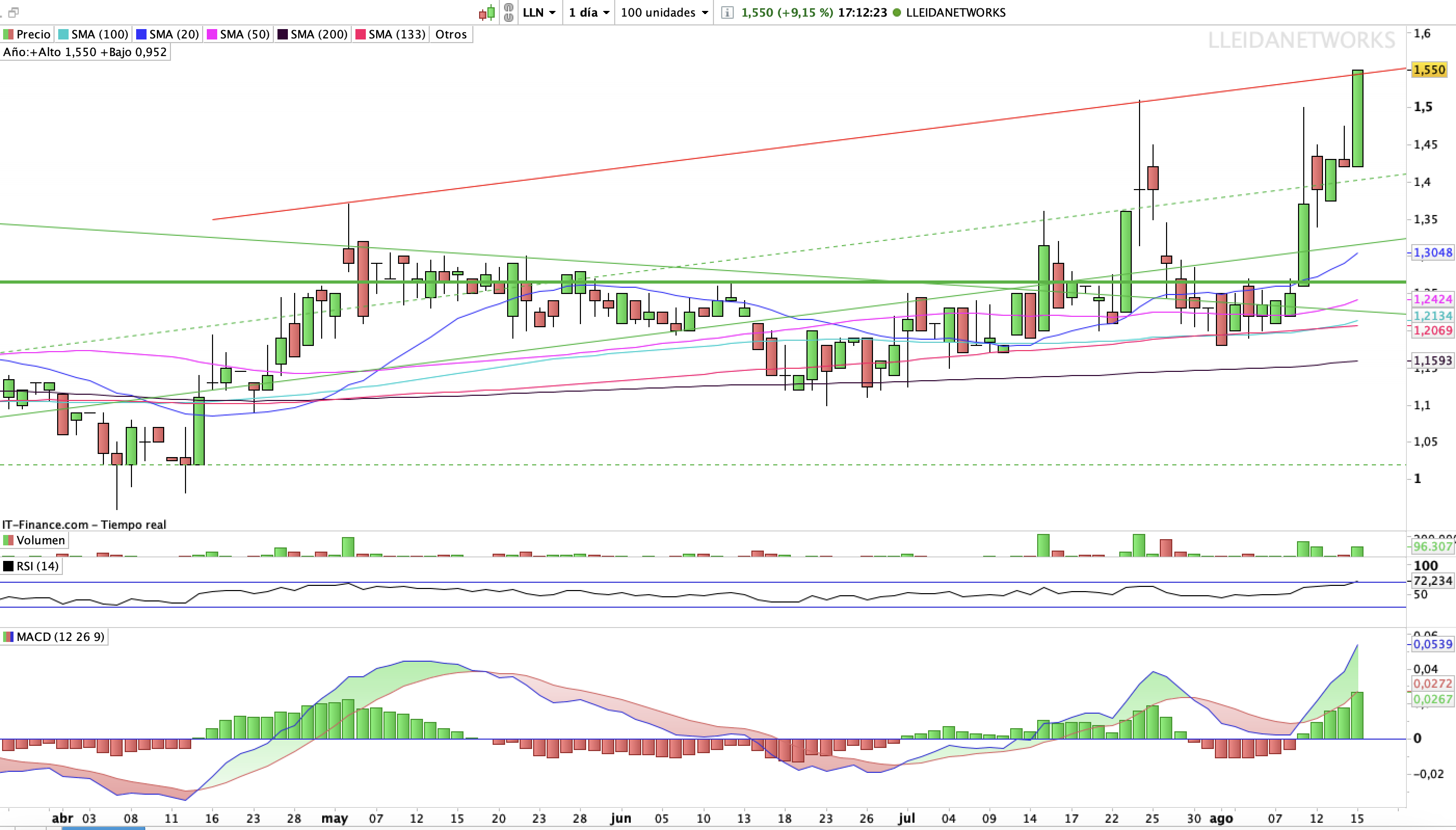Click the SMA (133) indicator button
The width and height of the screenshot is (1456, 830).
pos(391,34)
